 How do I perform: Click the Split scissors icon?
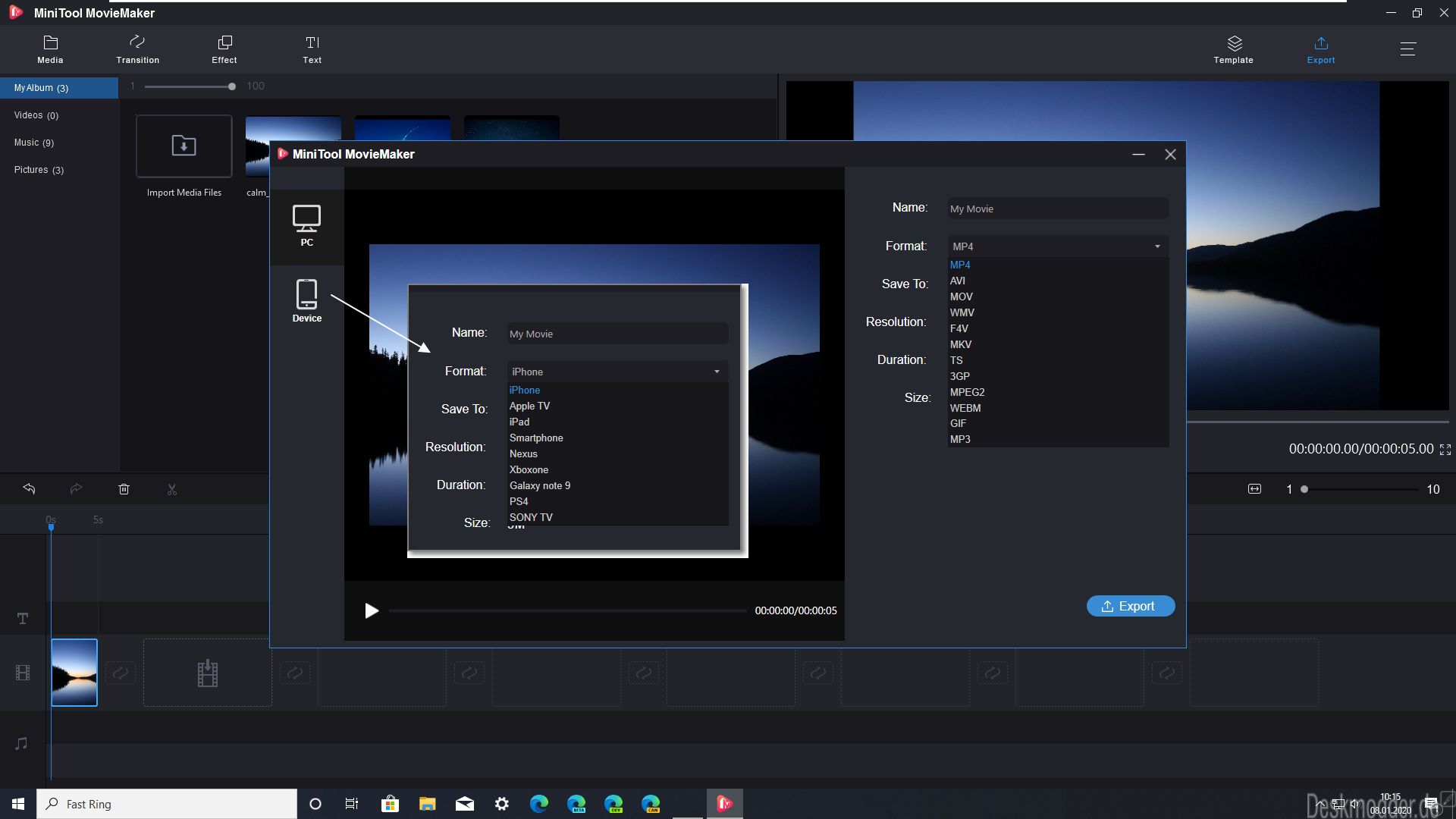point(172,489)
